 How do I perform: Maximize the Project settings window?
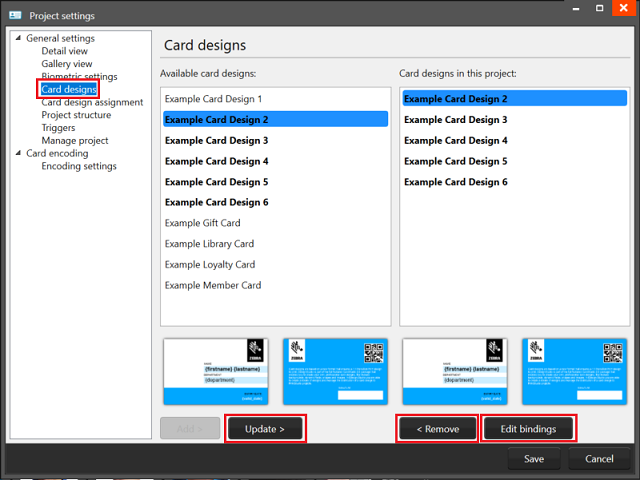coord(600,8)
